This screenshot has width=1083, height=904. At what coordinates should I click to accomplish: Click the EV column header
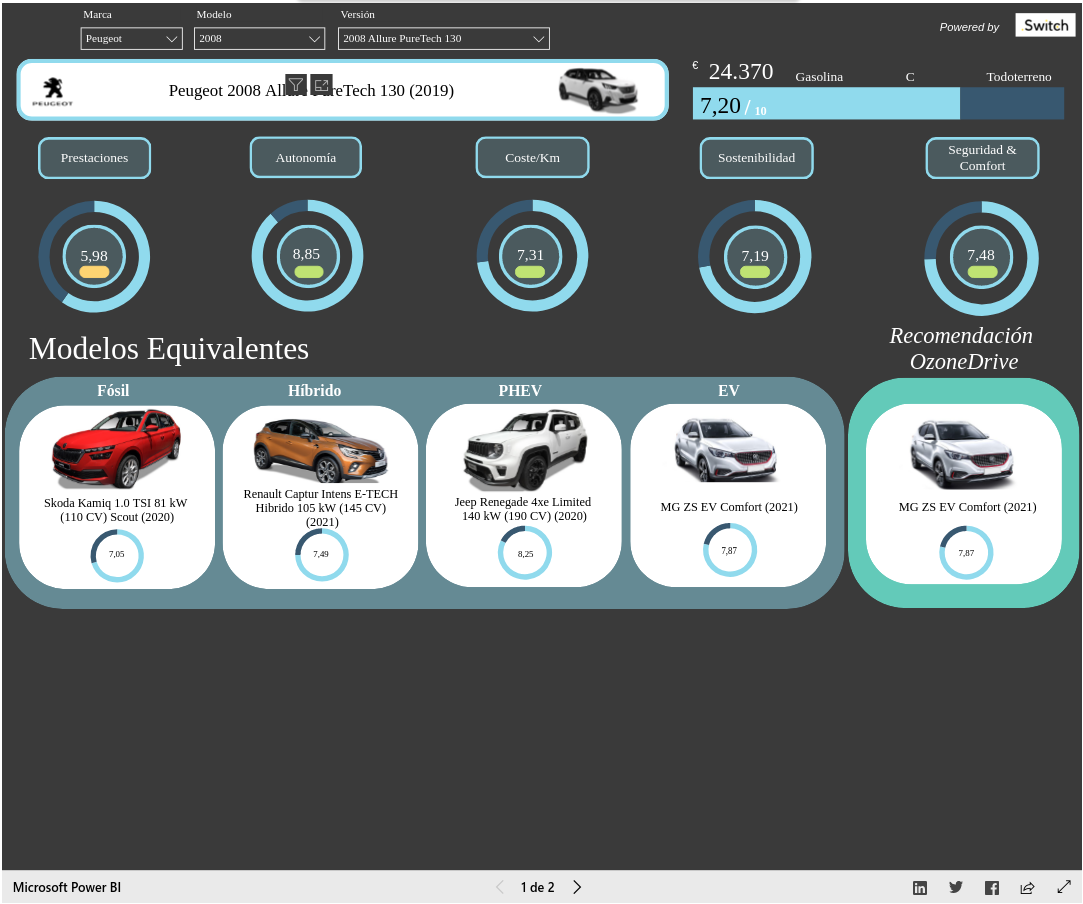pos(729,391)
